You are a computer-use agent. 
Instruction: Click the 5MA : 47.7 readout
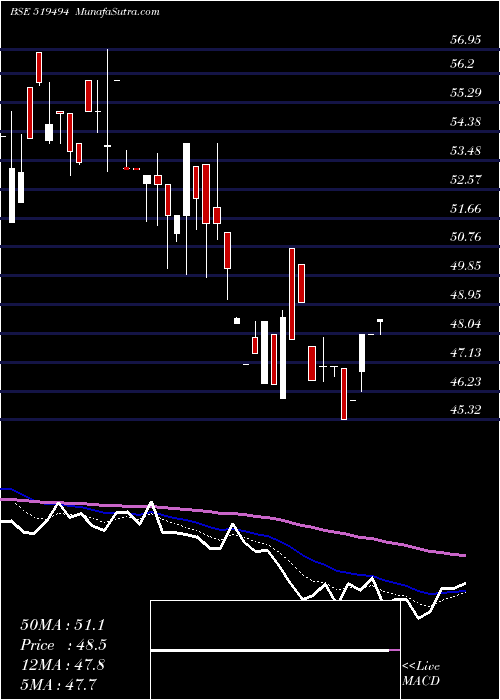tap(58, 684)
